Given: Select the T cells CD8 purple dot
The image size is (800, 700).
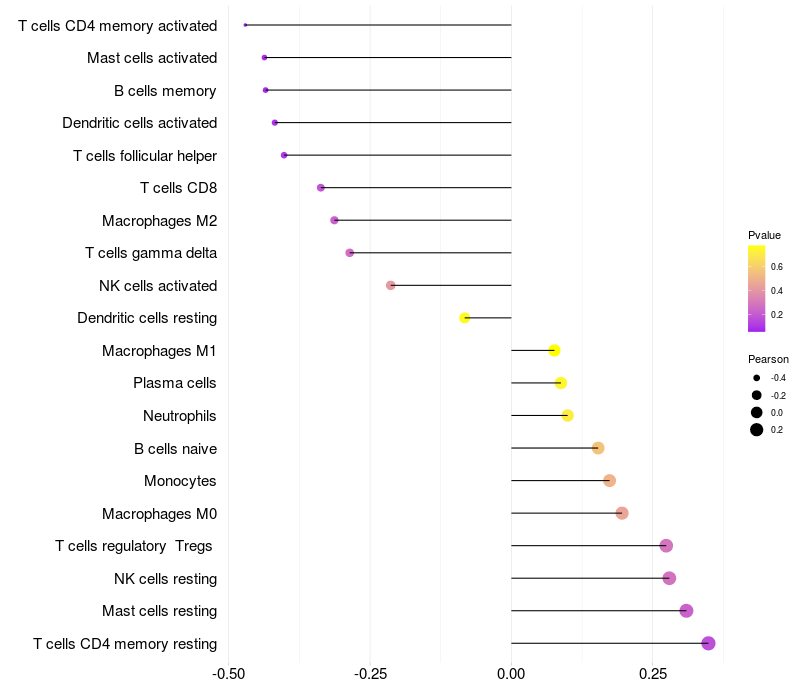Looking at the screenshot, I should pyautogui.click(x=321, y=188).
